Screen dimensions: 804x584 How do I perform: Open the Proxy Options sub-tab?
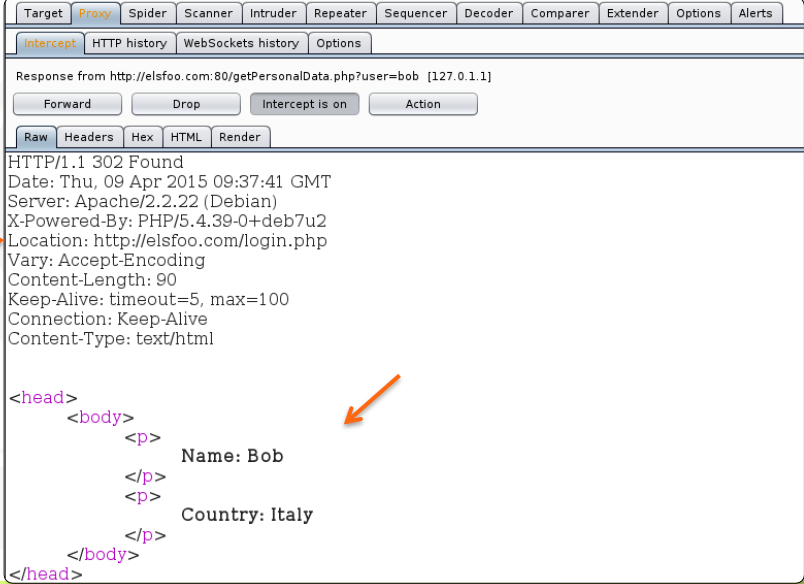pos(339,44)
